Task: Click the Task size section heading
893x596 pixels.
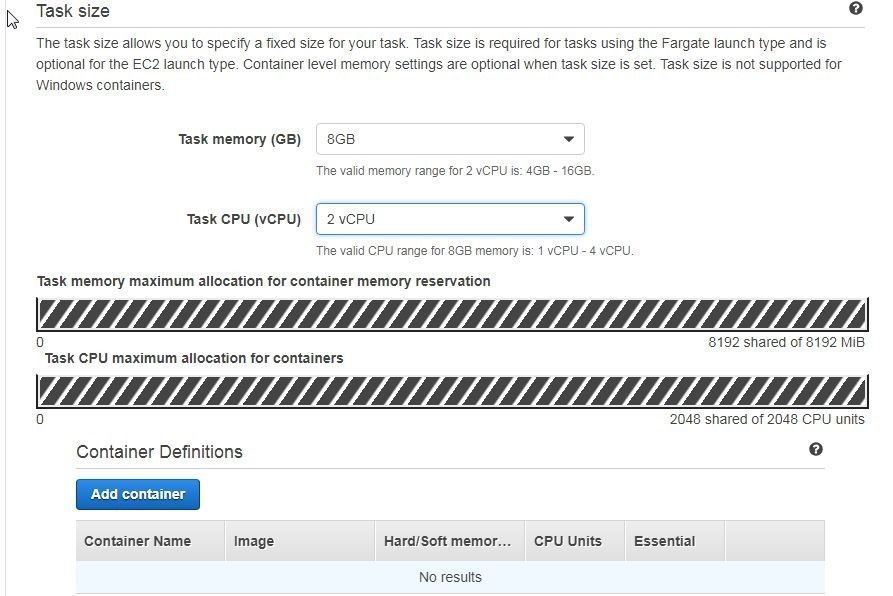Action: (x=73, y=11)
